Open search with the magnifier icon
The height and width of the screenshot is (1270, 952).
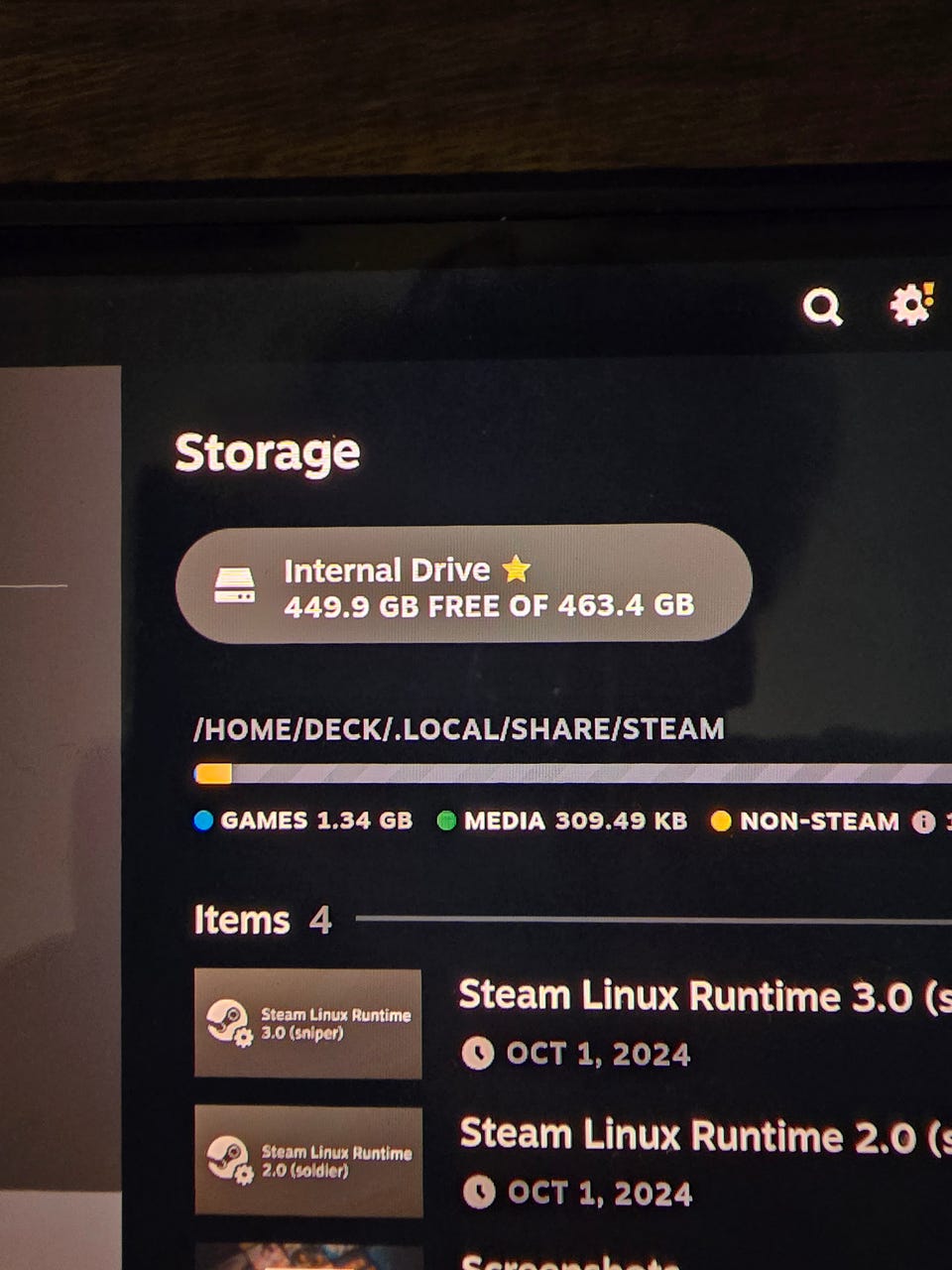point(822,308)
